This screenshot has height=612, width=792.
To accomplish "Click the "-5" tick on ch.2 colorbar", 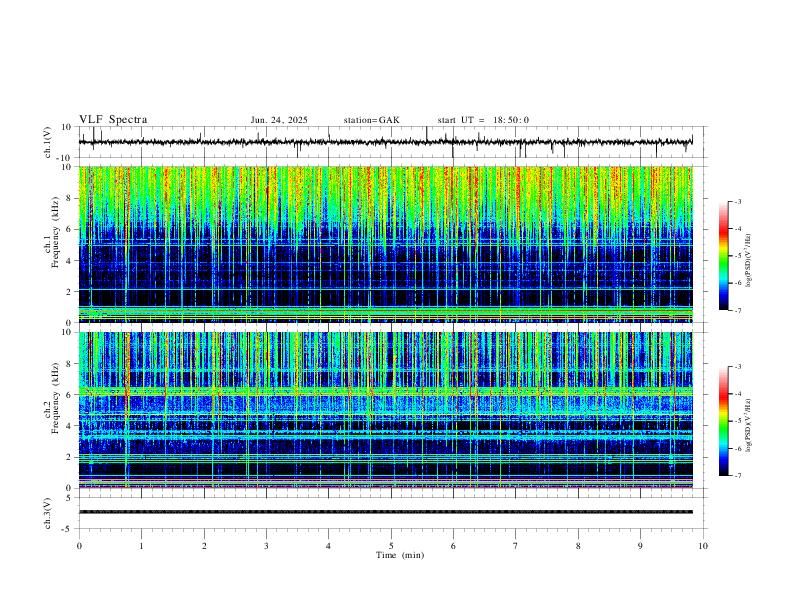I will coord(737,421).
